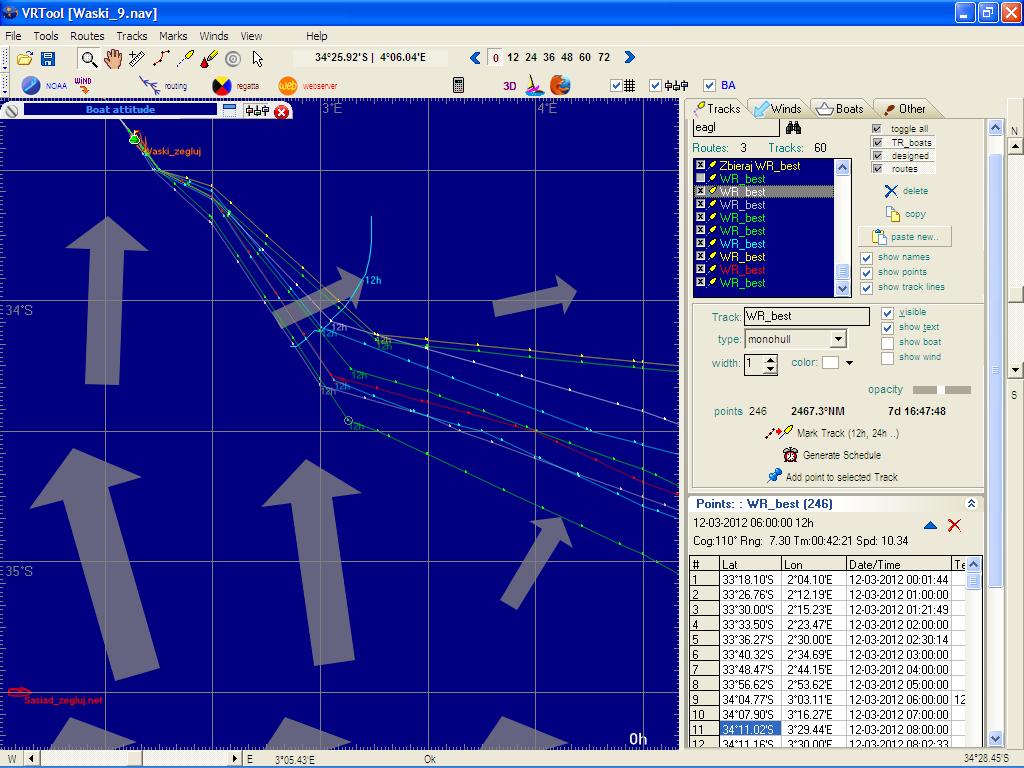Open the calculator icon in toolbar

(x=459, y=86)
